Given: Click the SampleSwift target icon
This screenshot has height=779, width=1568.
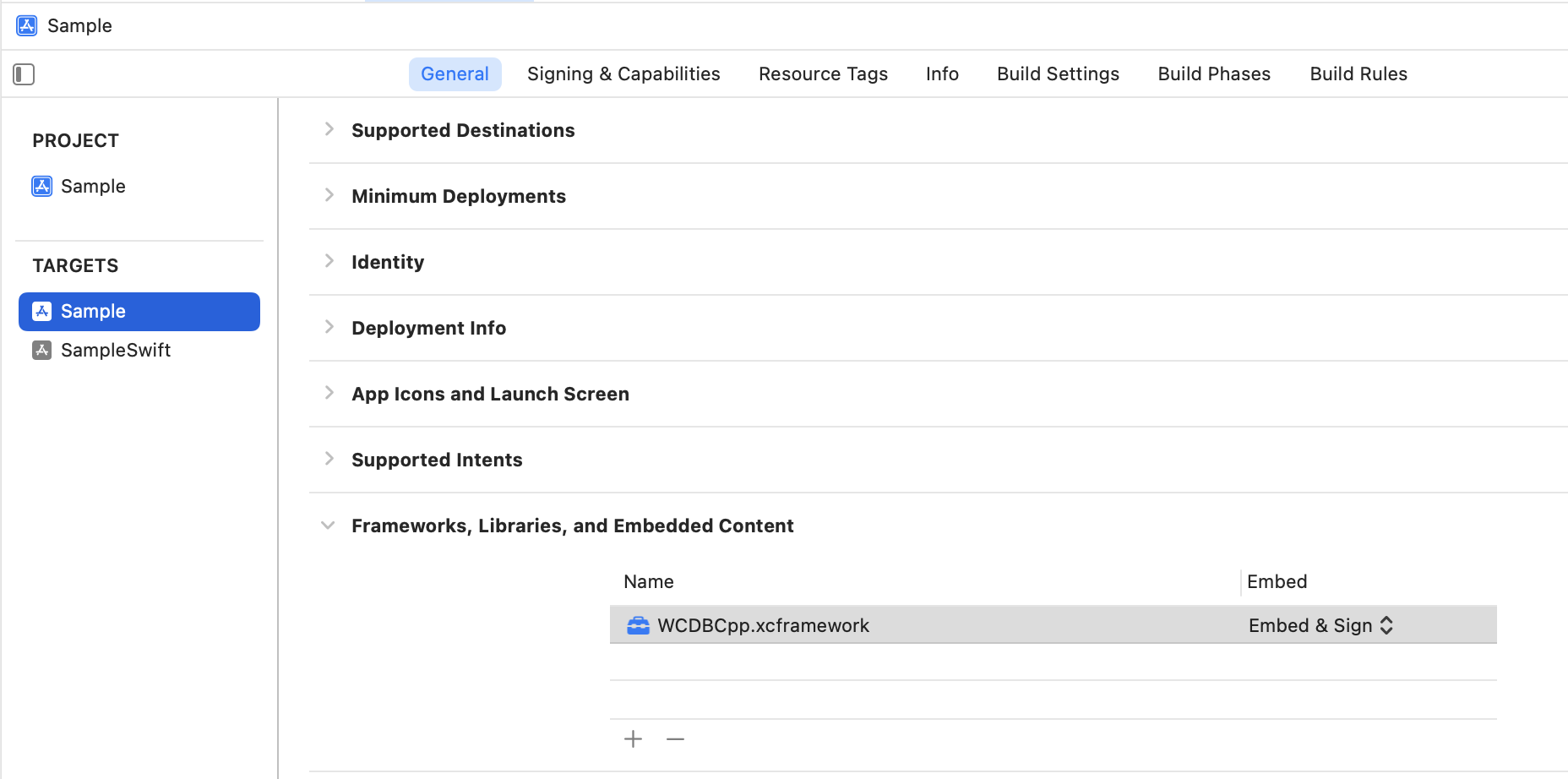Looking at the screenshot, I should pyautogui.click(x=42, y=350).
